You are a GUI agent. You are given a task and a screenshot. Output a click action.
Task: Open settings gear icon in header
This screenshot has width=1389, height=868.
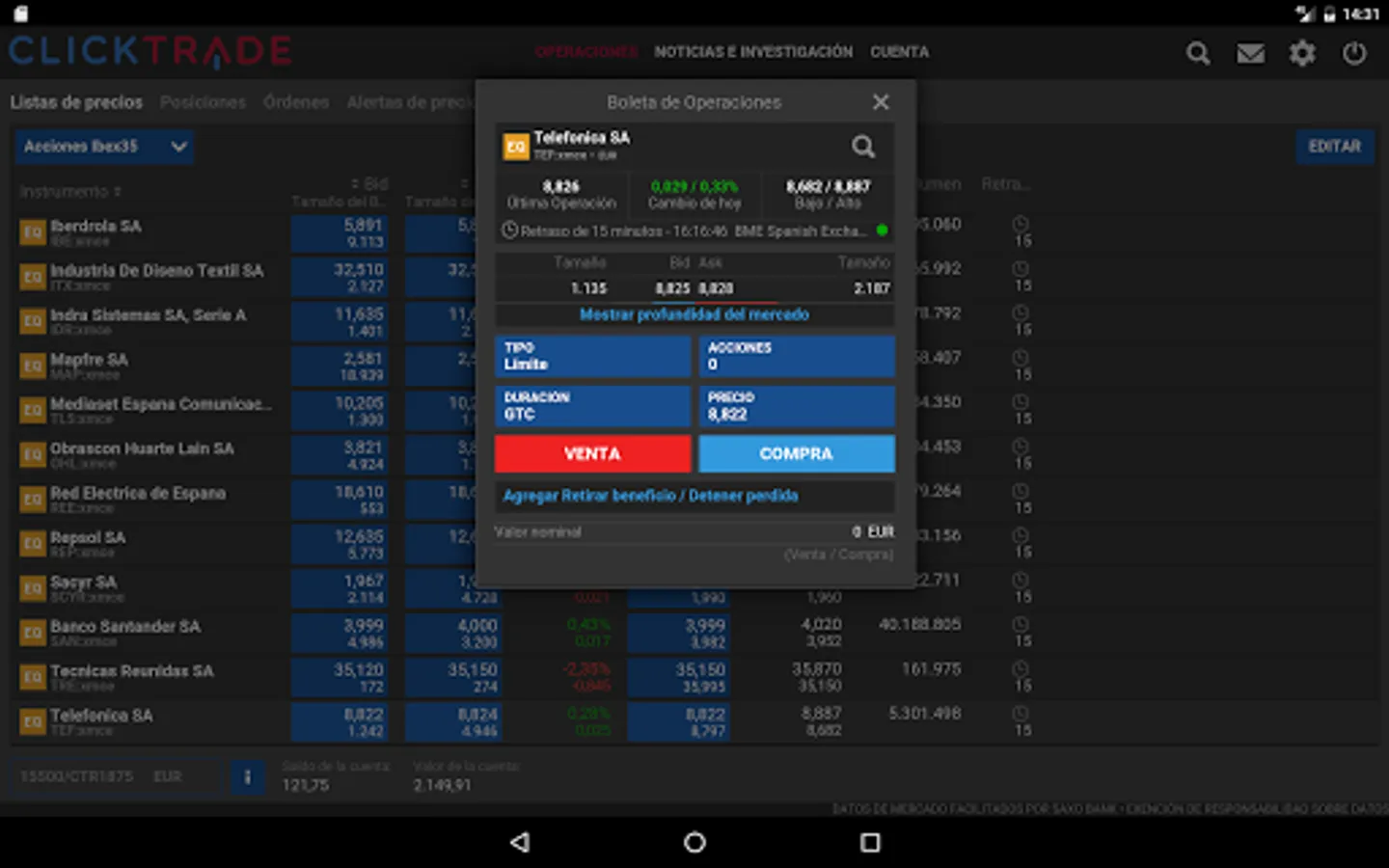click(x=1302, y=53)
